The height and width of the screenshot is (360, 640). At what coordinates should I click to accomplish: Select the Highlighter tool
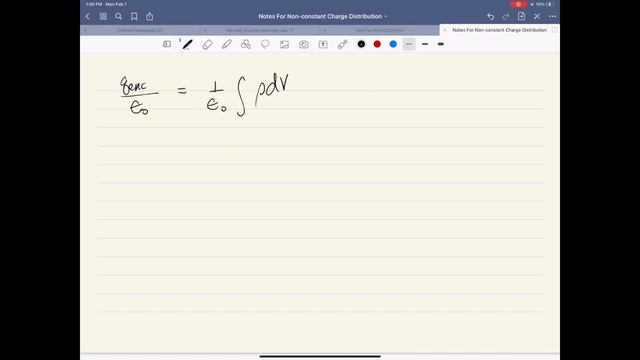pyautogui.click(x=227, y=44)
